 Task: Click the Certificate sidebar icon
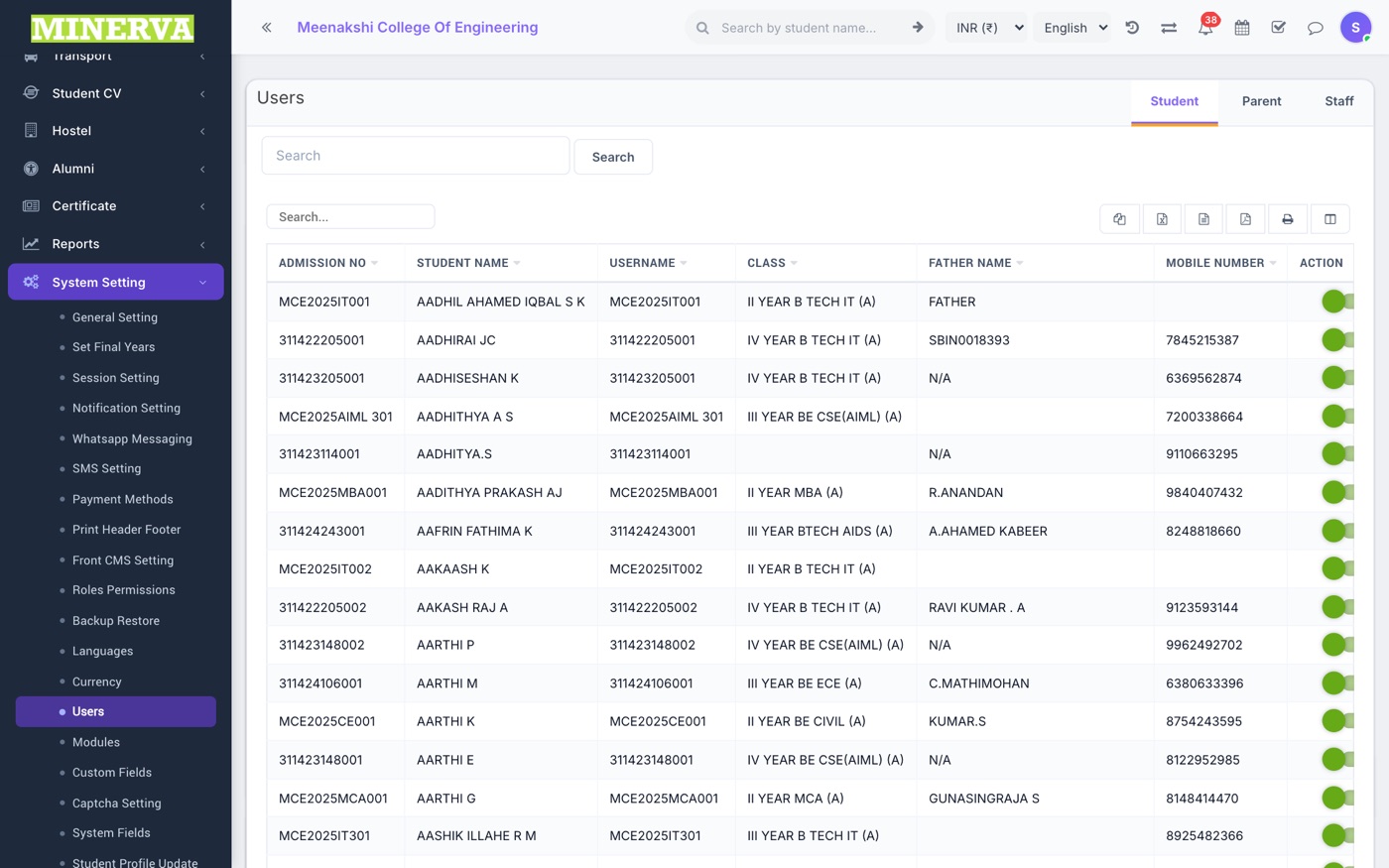click(31, 206)
